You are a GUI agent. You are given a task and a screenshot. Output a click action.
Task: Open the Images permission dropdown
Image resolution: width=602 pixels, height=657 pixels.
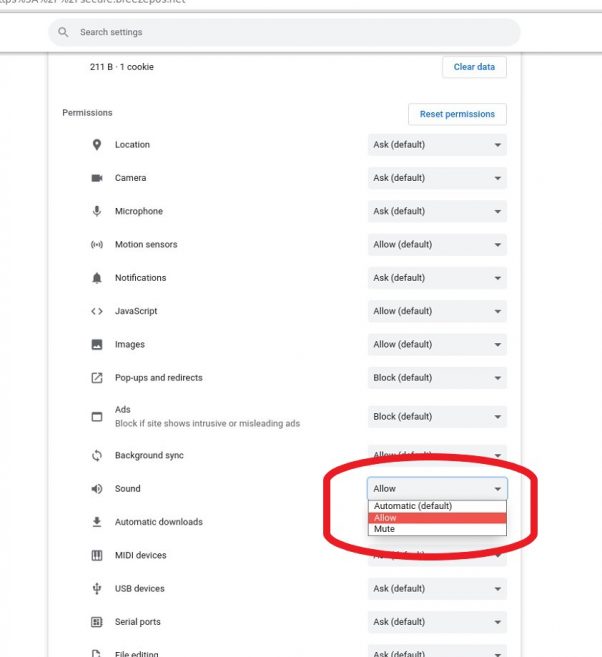[437, 344]
